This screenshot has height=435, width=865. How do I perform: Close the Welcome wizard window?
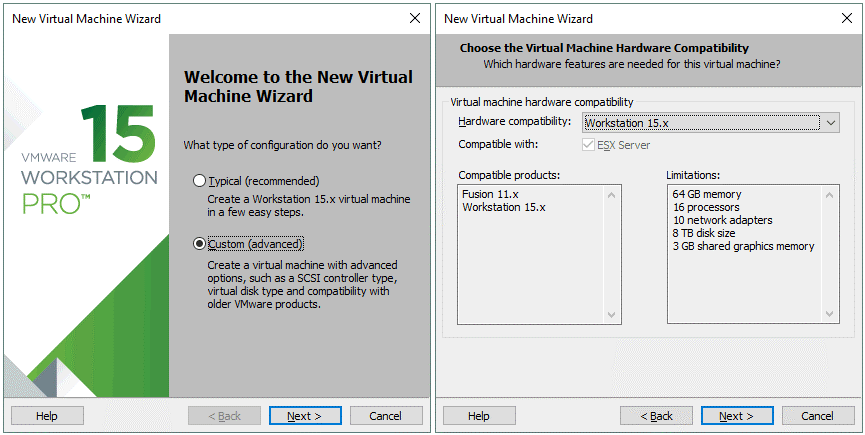point(414,19)
